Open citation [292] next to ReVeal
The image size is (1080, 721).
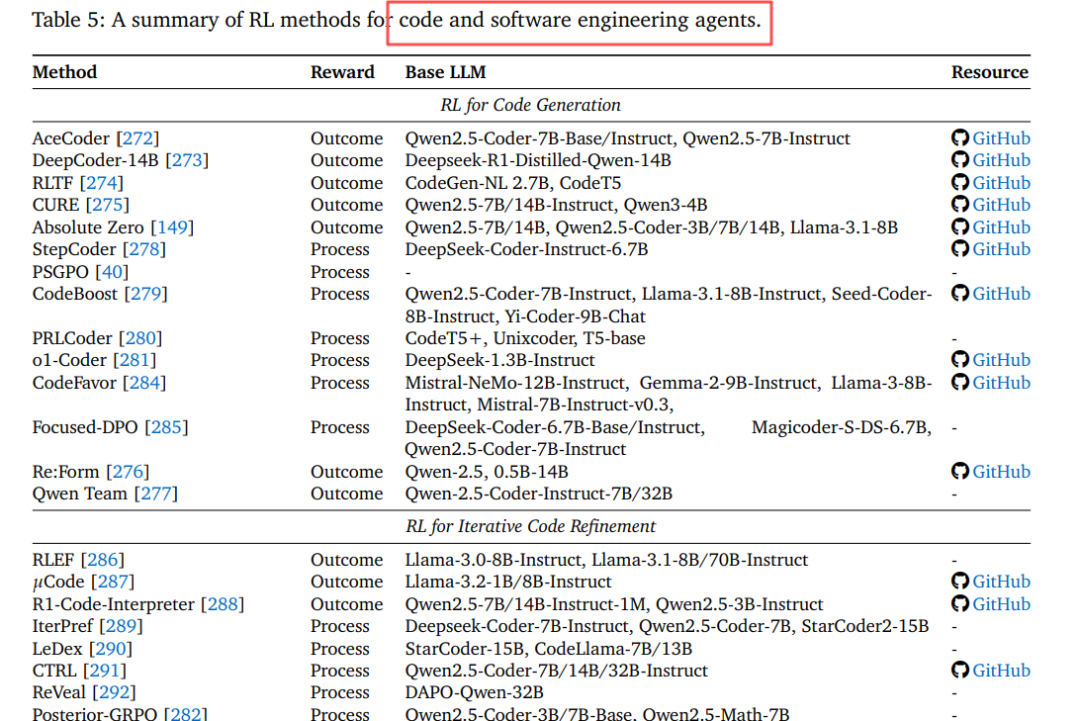pos(114,692)
